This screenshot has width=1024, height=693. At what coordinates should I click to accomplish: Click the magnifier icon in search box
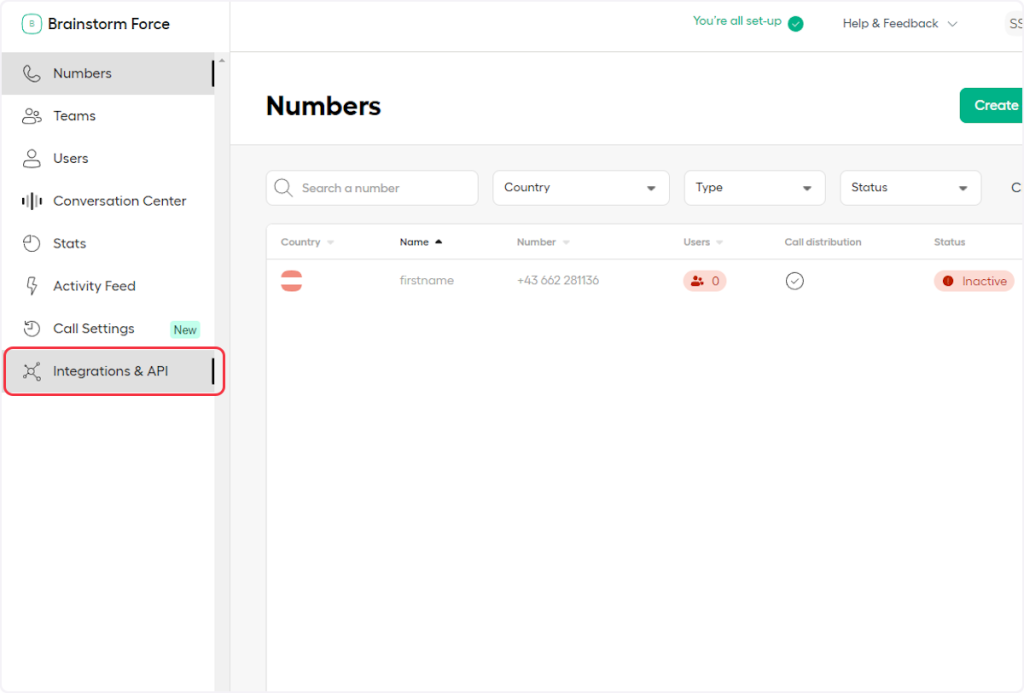click(284, 188)
